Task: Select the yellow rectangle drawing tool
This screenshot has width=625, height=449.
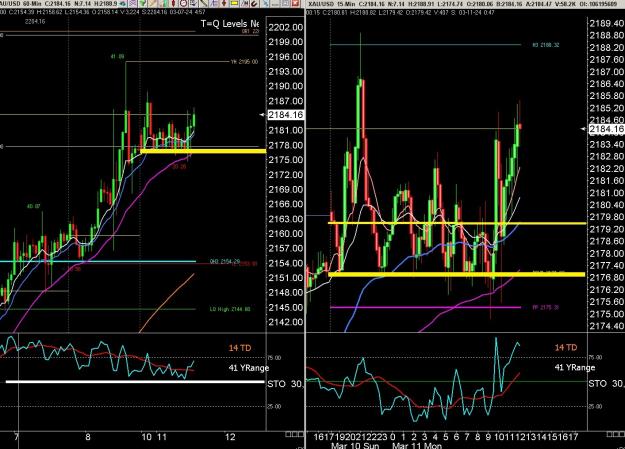Action: tap(234, 4)
